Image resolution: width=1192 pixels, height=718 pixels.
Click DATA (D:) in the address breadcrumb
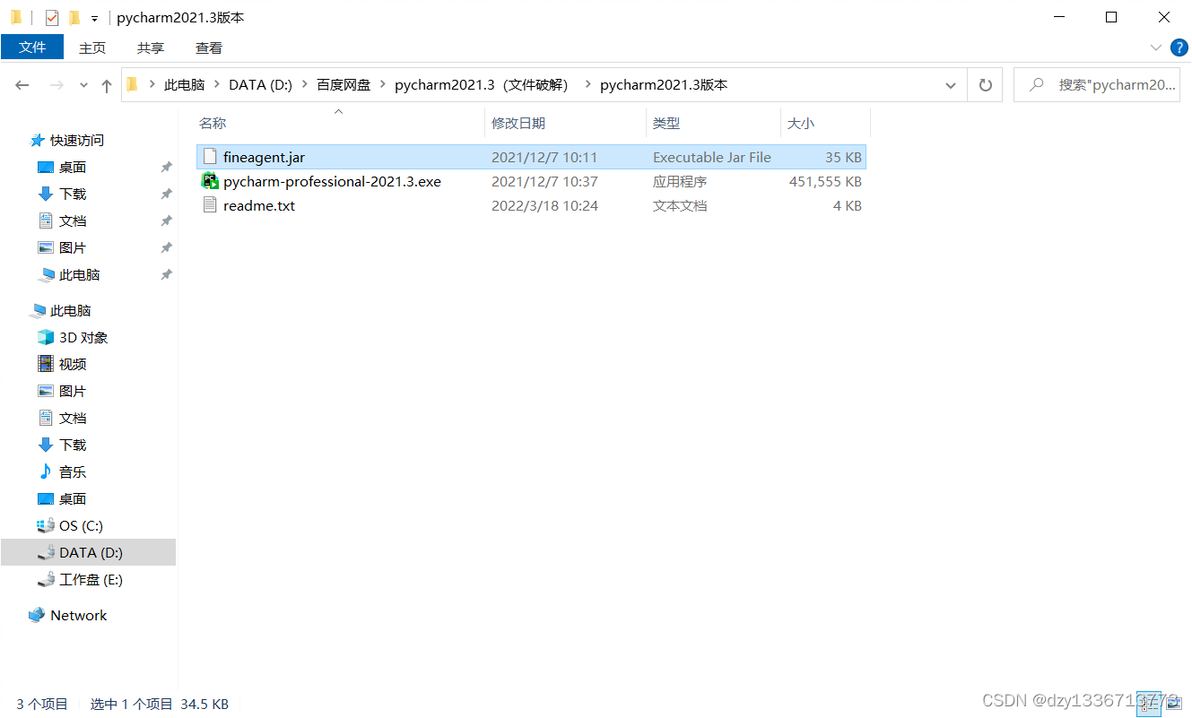point(260,85)
